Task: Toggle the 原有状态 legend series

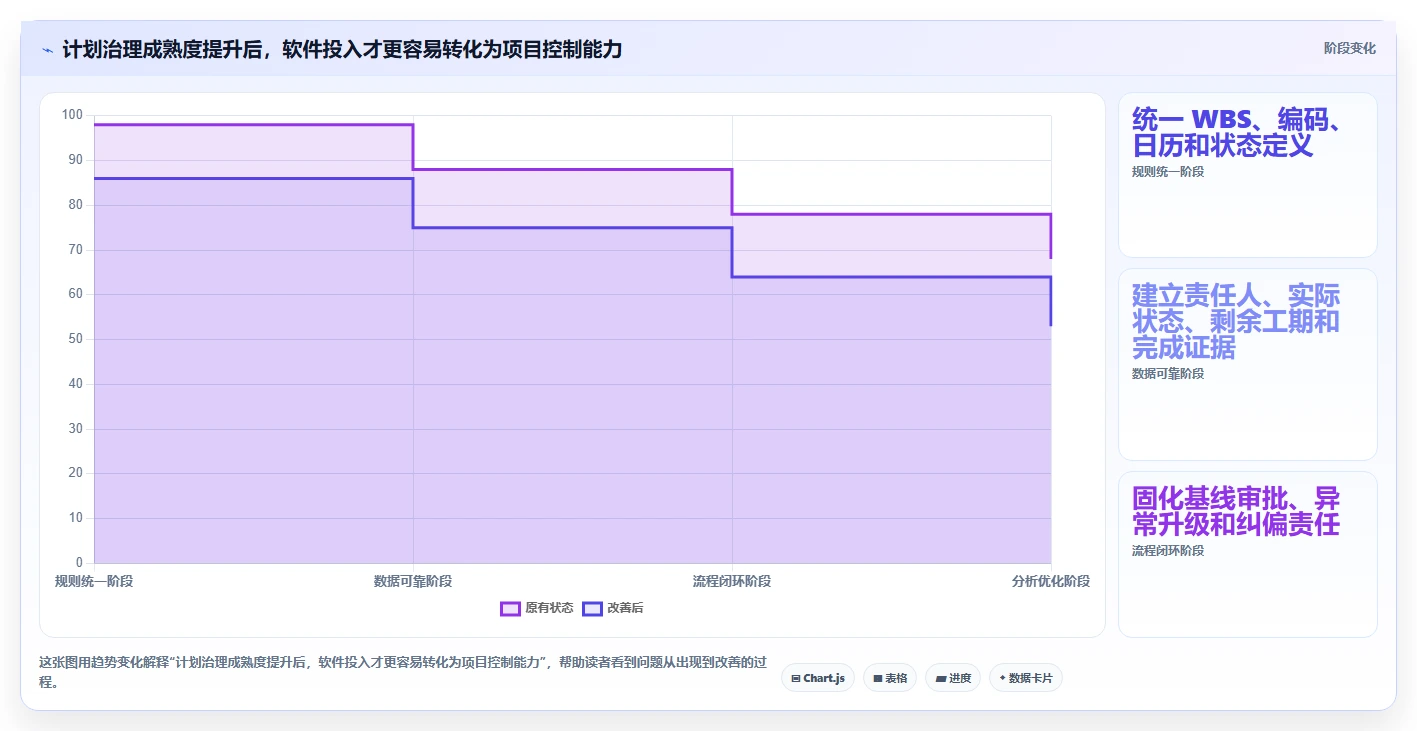Action: click(537, 608)
